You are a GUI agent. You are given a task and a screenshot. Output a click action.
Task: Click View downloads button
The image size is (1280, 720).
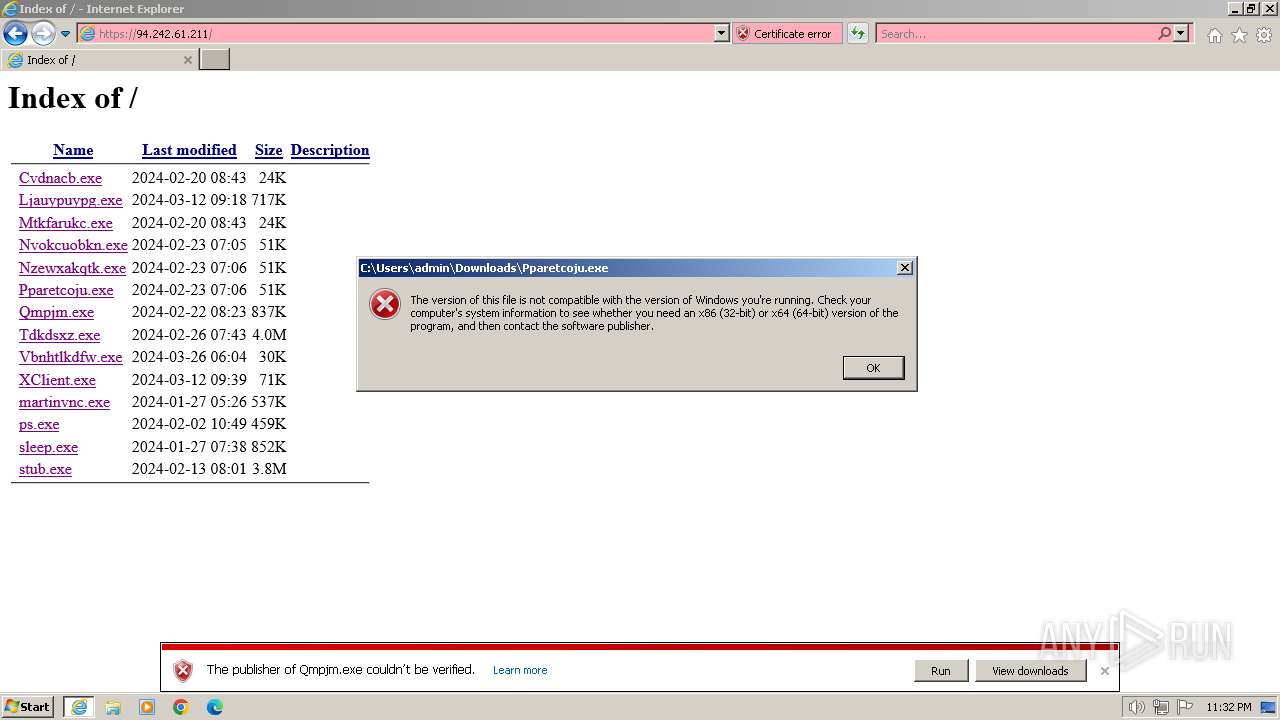pyautogui.click(x=1030, y=671)
